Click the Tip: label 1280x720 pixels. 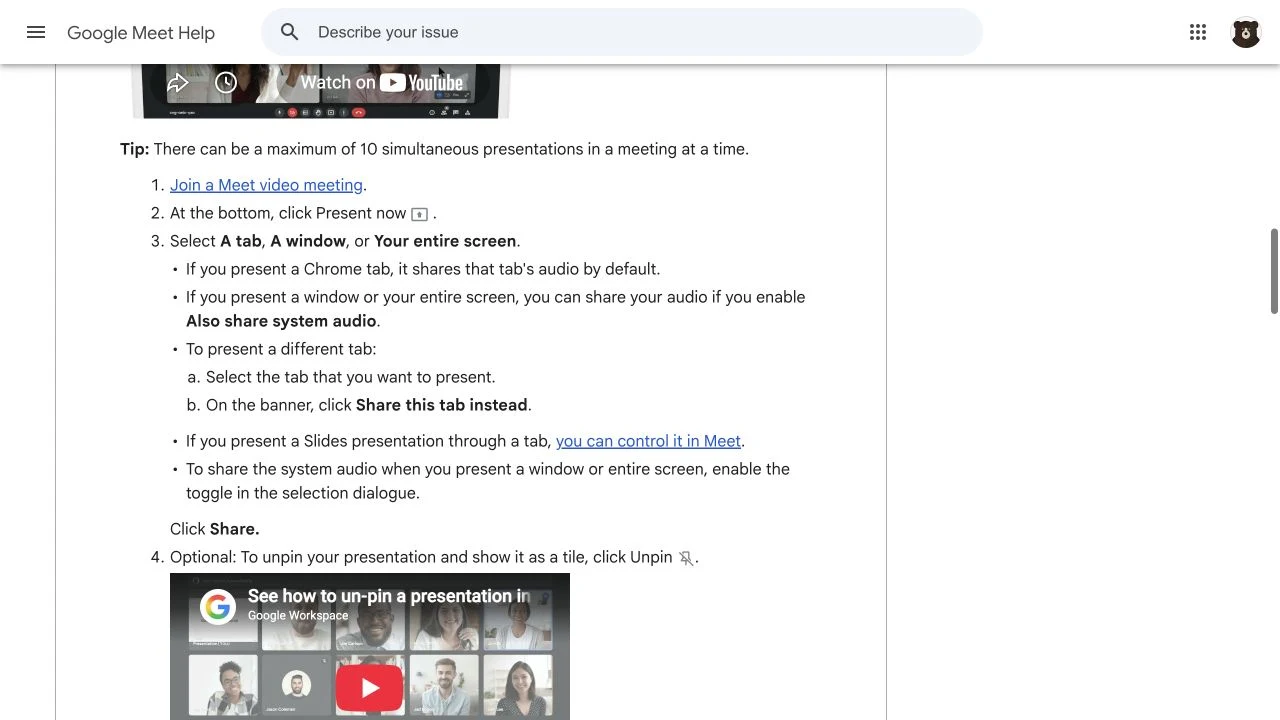[x=135, y=149]
